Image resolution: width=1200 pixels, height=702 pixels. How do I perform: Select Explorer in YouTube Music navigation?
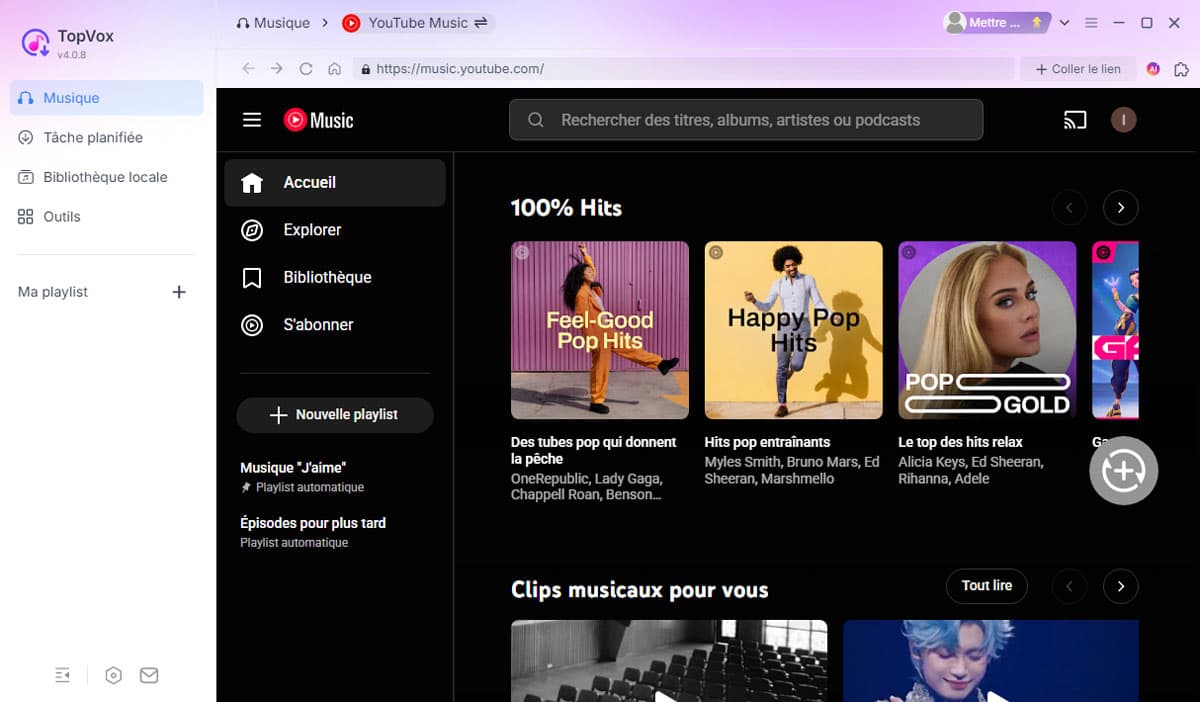click(x=335, y=230)
